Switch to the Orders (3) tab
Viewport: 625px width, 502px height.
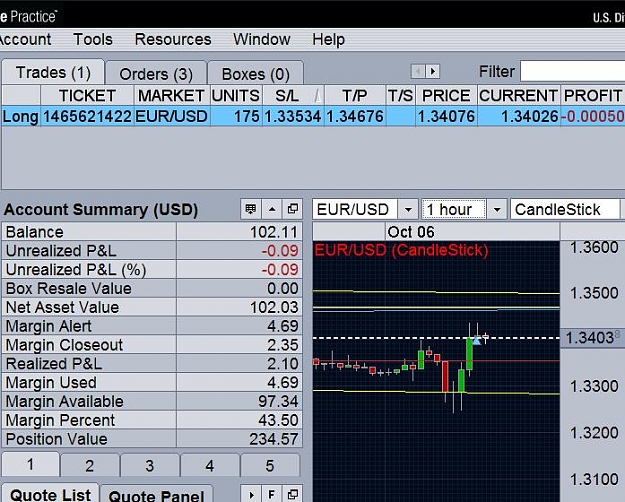click(x=156, y=74)
